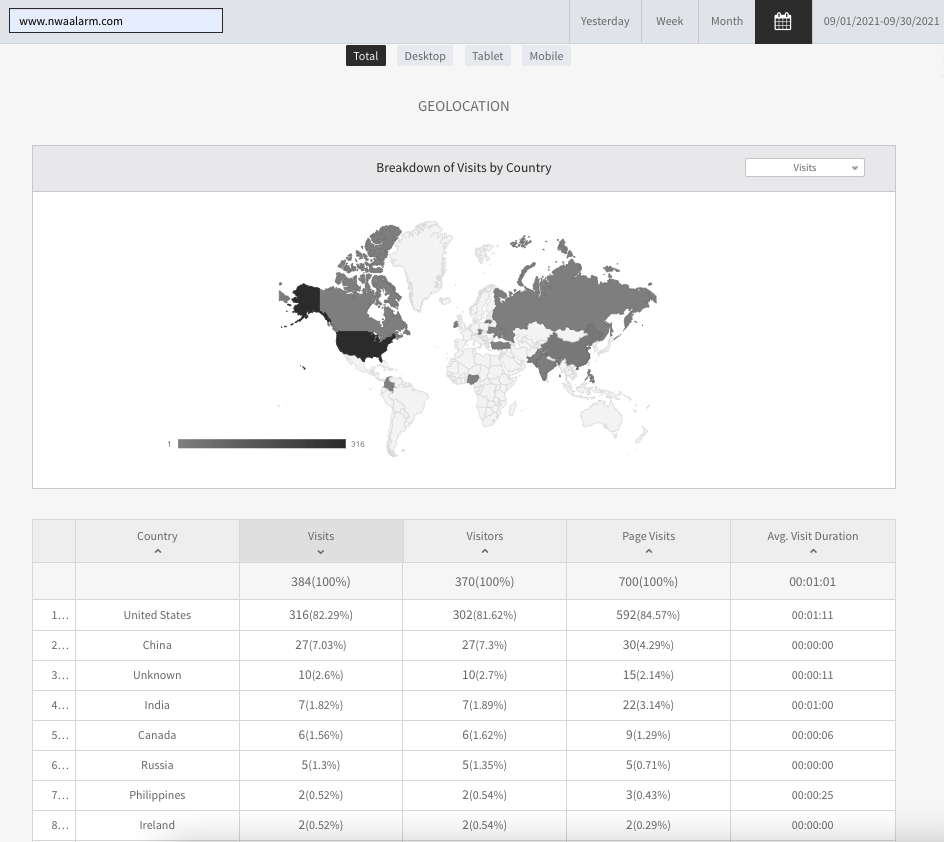Viewport: 944px width, 842px height.
Task: Switch to the Yesterday time range
Action: [x=605, y=22]
